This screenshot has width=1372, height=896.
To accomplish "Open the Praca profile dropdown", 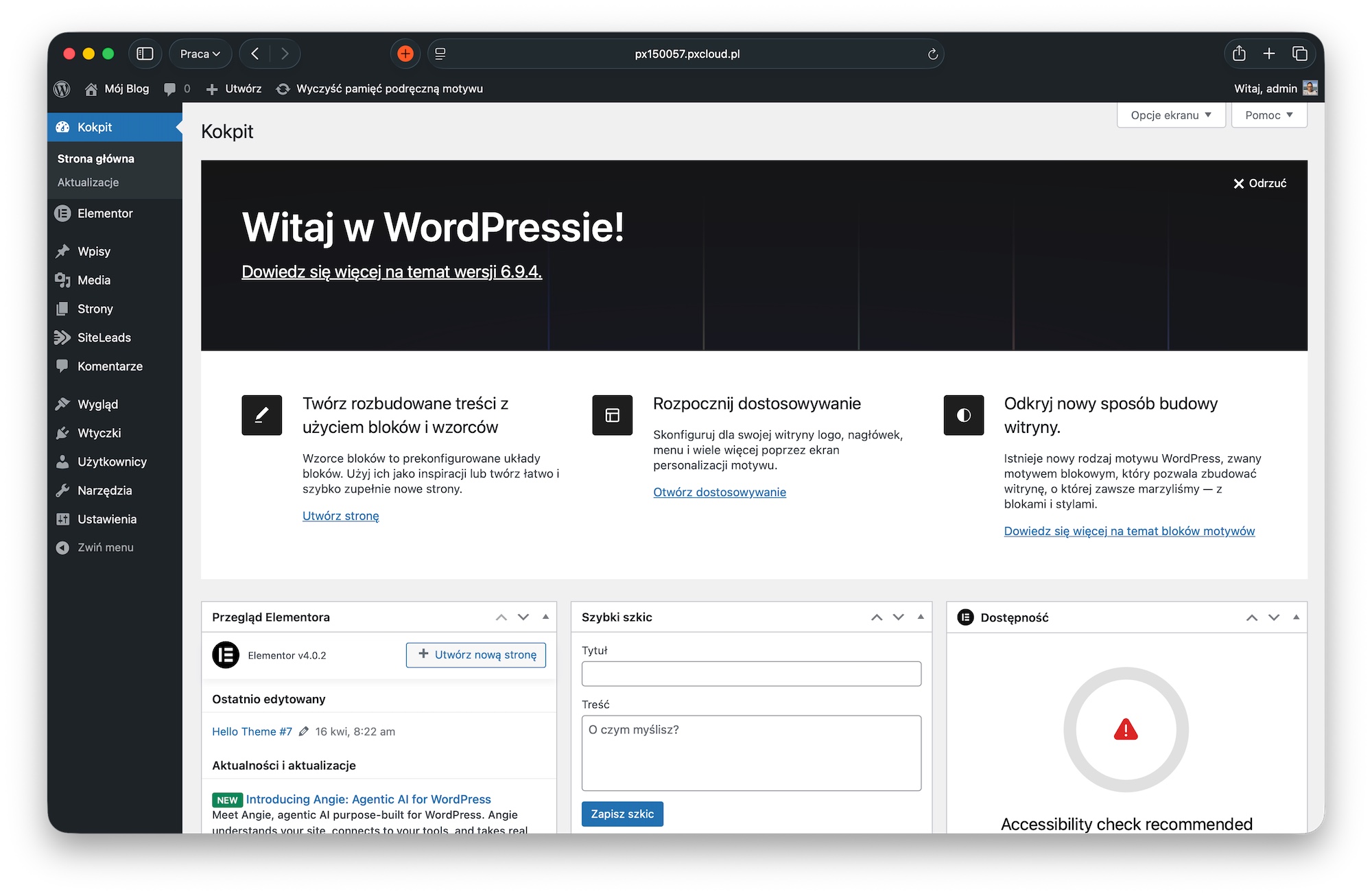I will point(200,54).
